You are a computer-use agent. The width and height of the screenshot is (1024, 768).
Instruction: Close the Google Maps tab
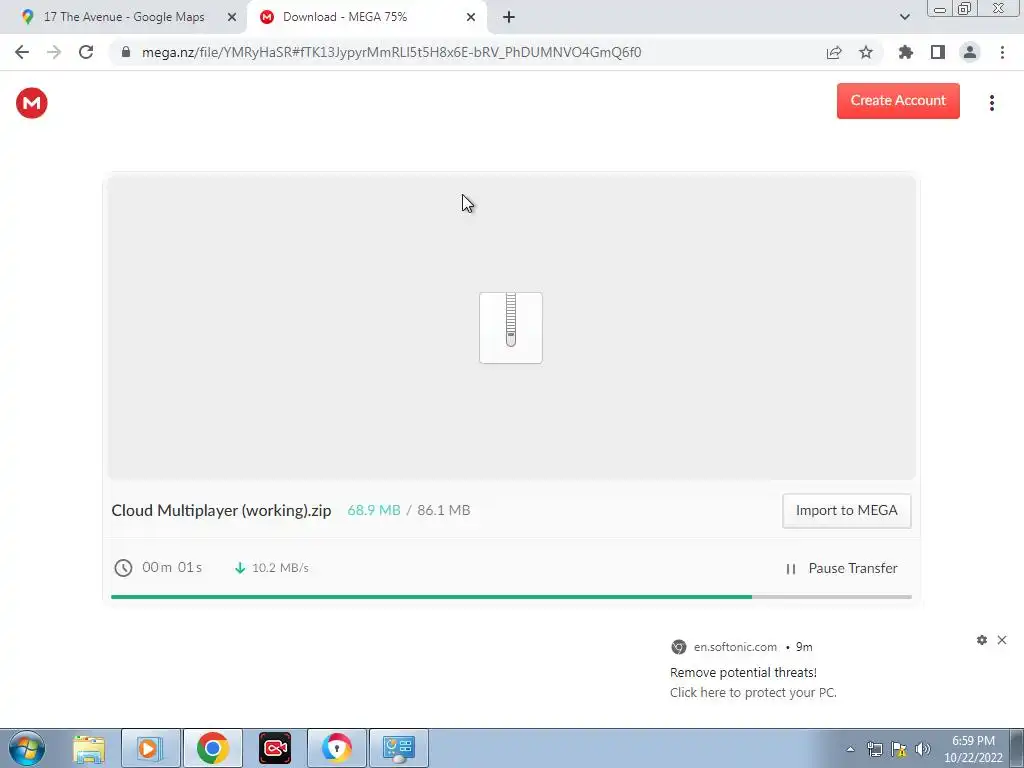tap(232, 17)
